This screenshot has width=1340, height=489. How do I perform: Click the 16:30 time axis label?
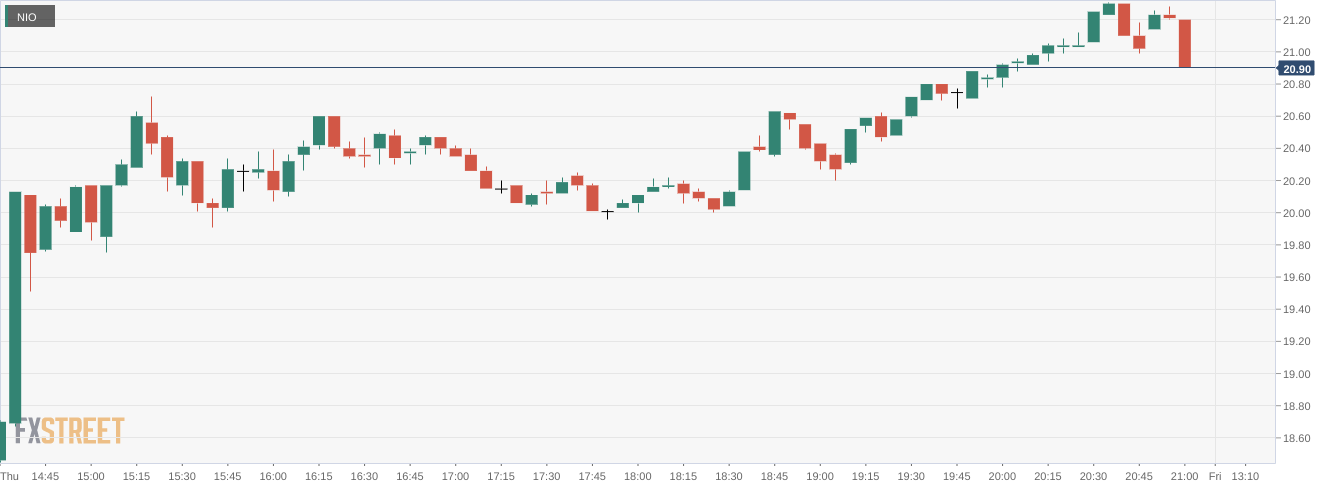pos(364,476)
